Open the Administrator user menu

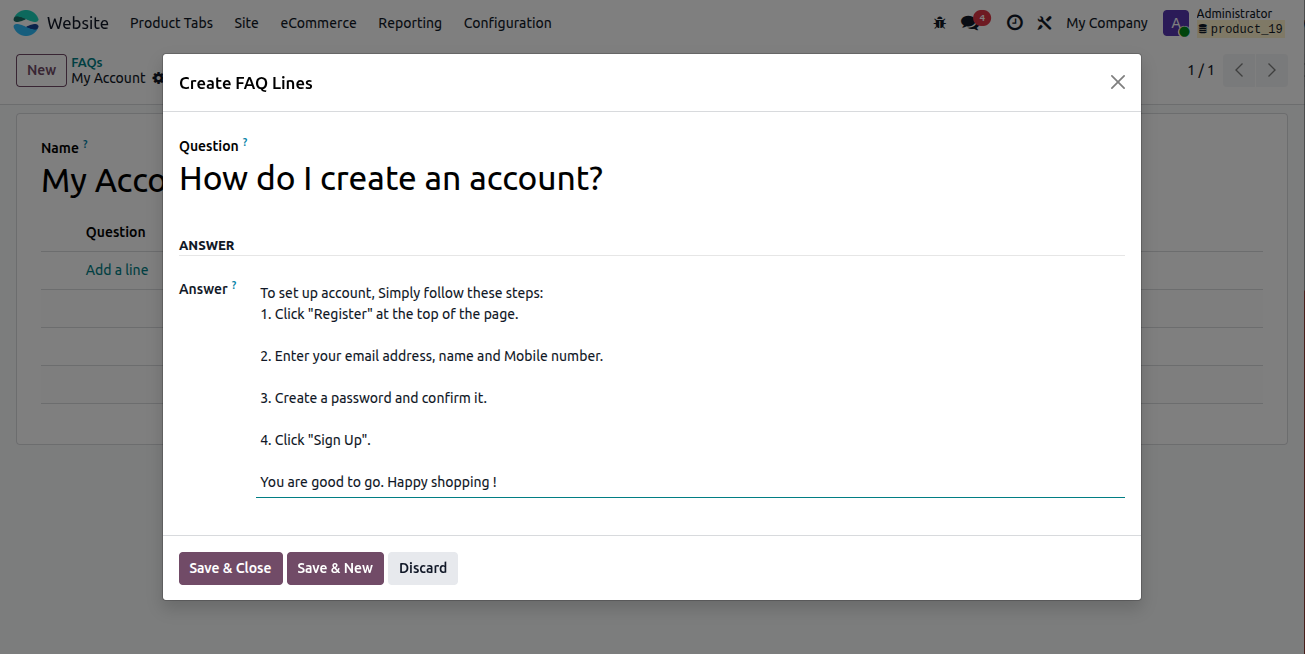tap(1224, 22)
